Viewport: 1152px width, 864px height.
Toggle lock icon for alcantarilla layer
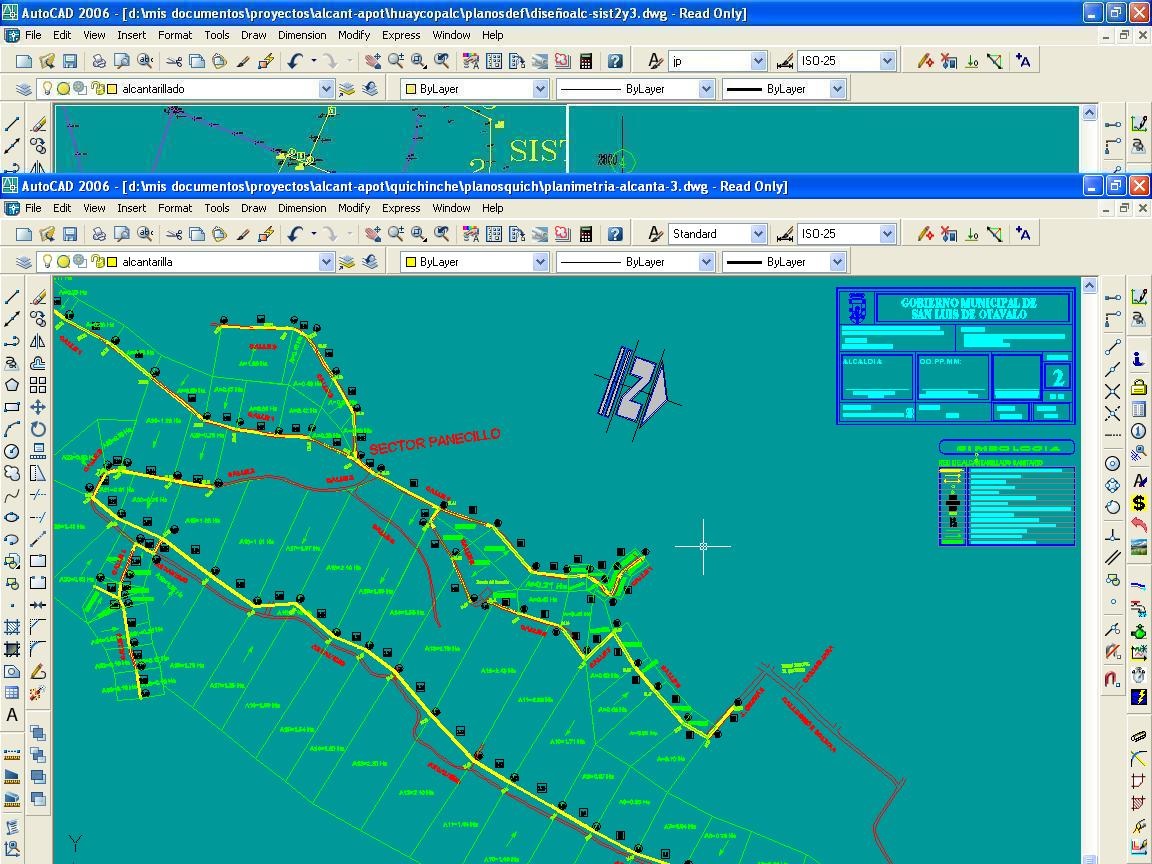(97, 262)
